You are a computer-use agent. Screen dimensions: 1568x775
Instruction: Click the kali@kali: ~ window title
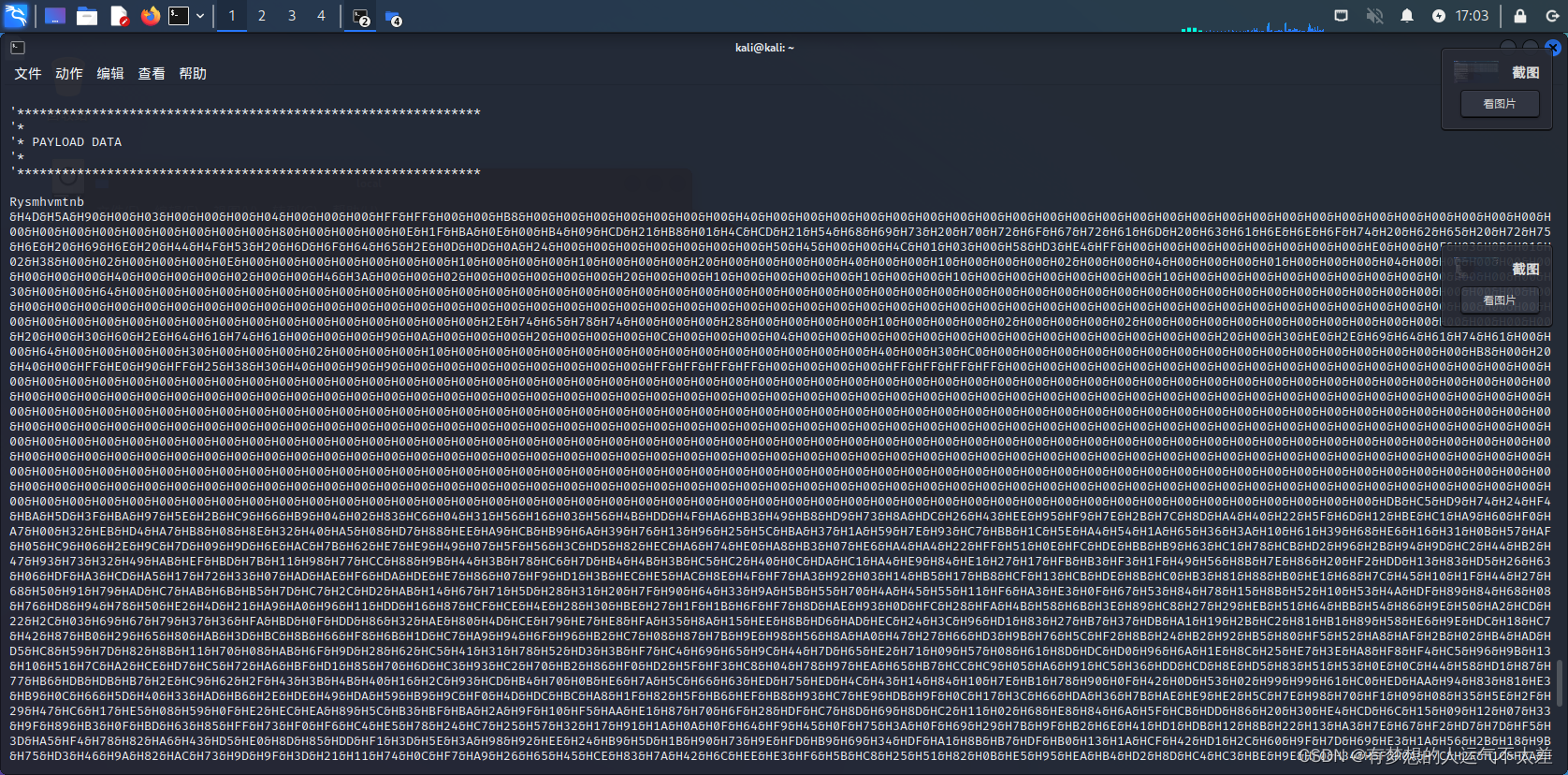click(x=764, y=48)
